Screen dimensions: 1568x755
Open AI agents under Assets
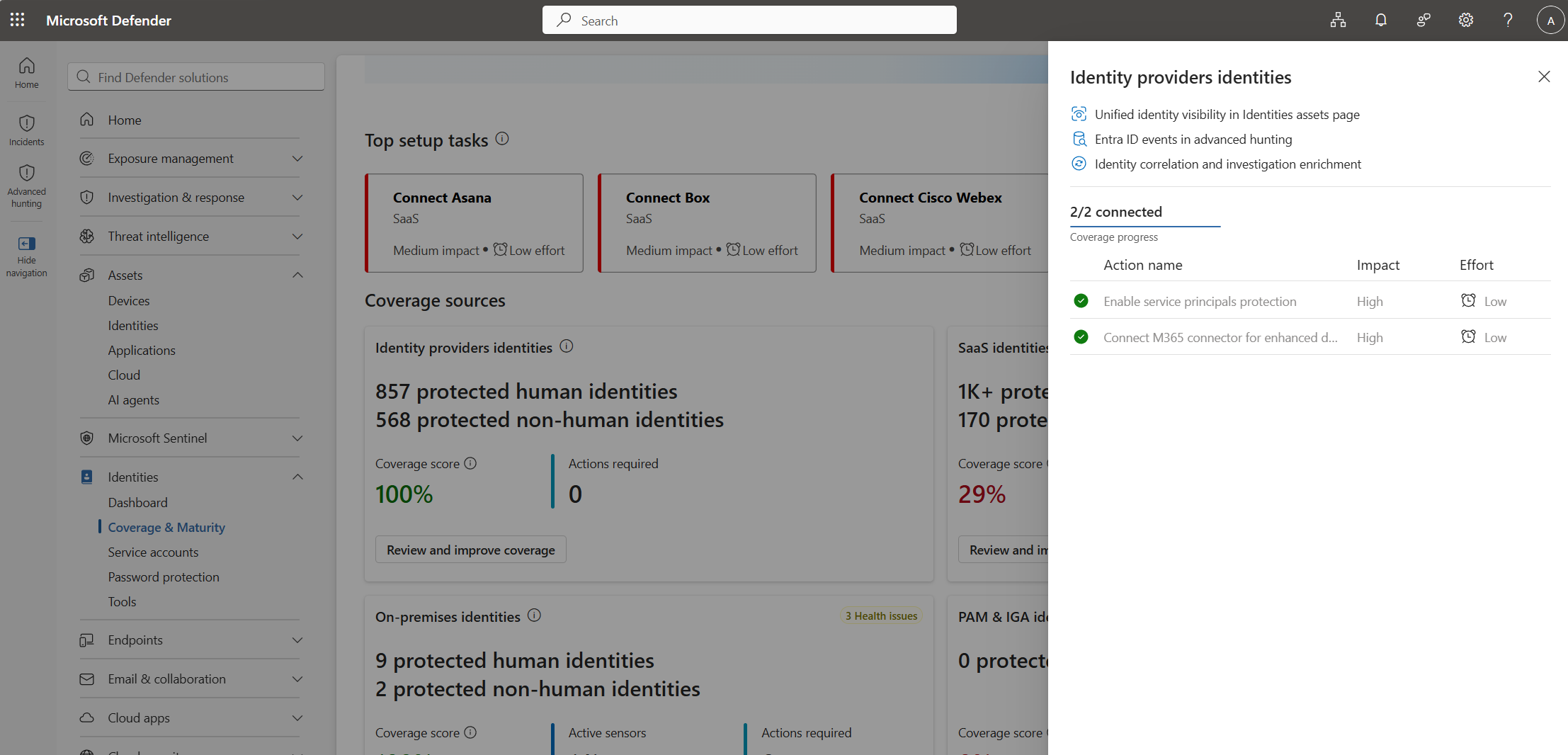point(134,399)
